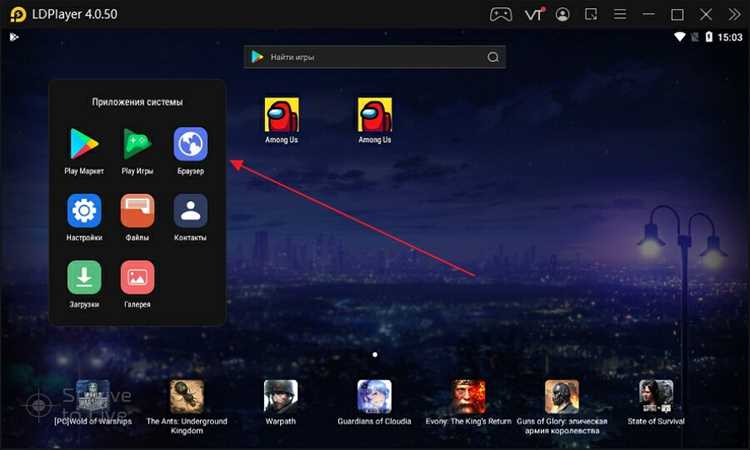750x450 pixels.
Task: Click the search magnifier icon
Action: (493, 57)
